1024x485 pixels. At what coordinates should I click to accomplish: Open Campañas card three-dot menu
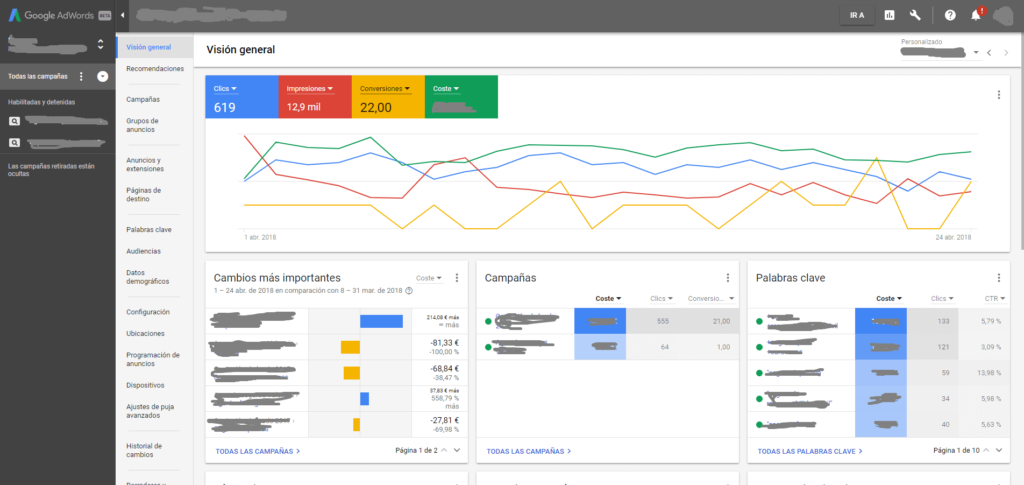click(x=728, y=278)
